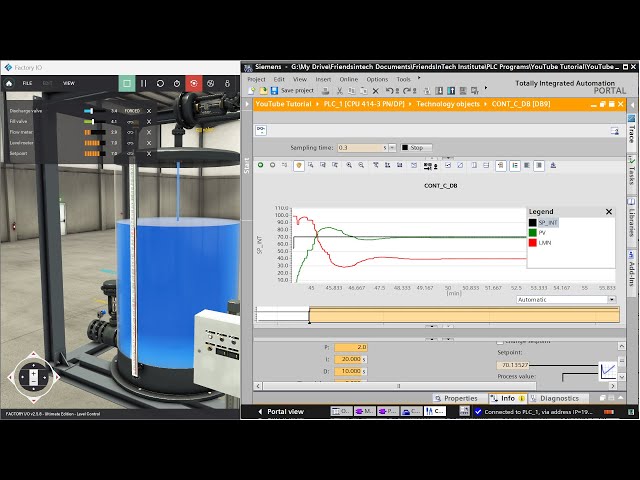Click Factory IO failures globe-like icon

coord(211,83)
